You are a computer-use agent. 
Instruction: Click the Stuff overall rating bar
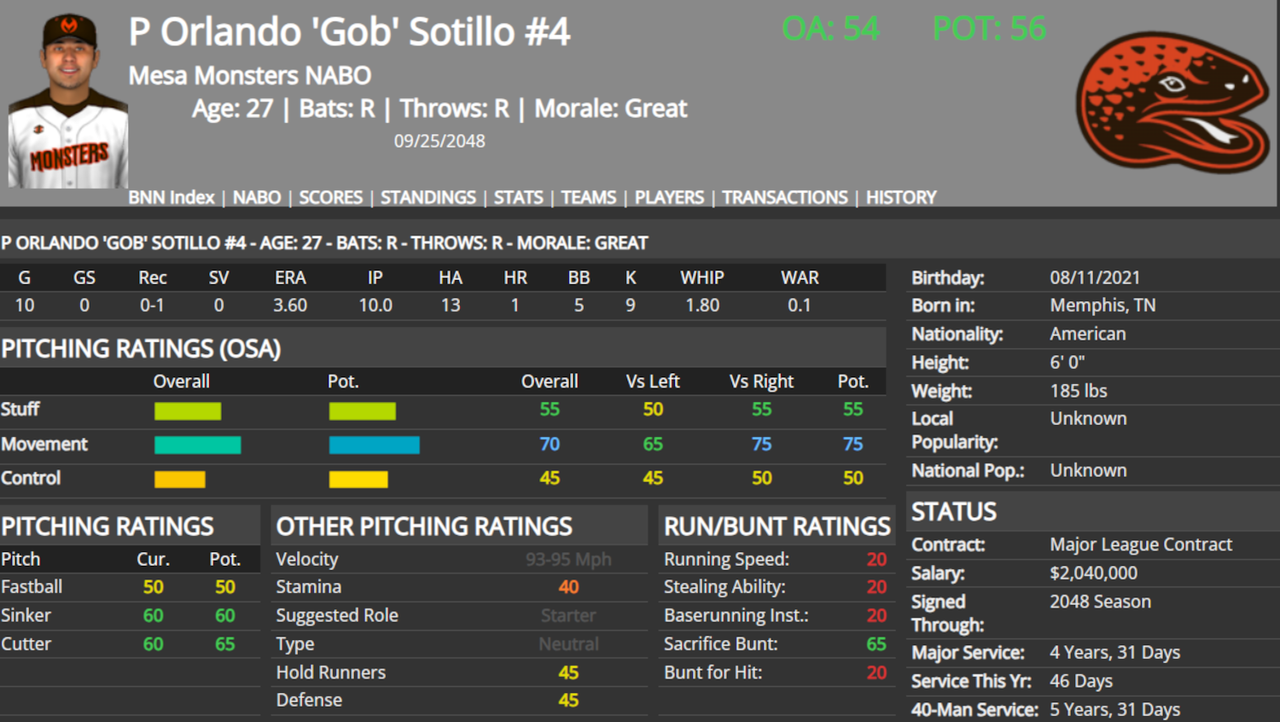tap(188, 410)
